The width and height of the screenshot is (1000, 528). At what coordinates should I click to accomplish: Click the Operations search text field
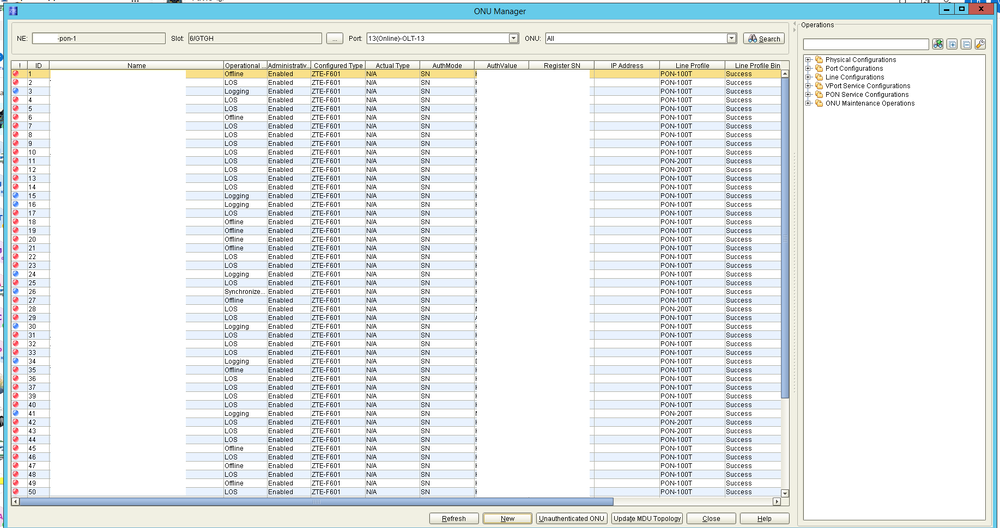point(865,44)
